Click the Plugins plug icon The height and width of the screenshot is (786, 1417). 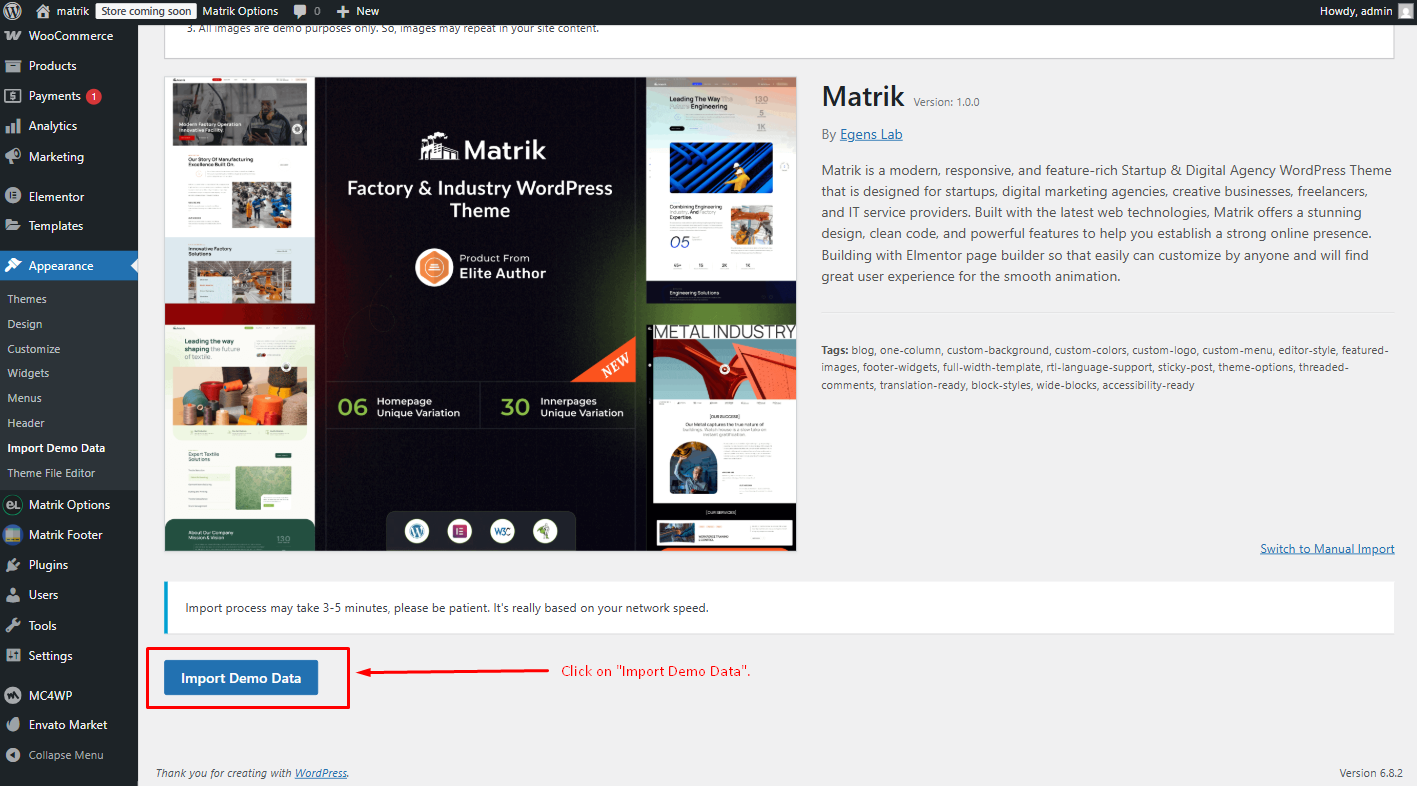click(13, 565)
